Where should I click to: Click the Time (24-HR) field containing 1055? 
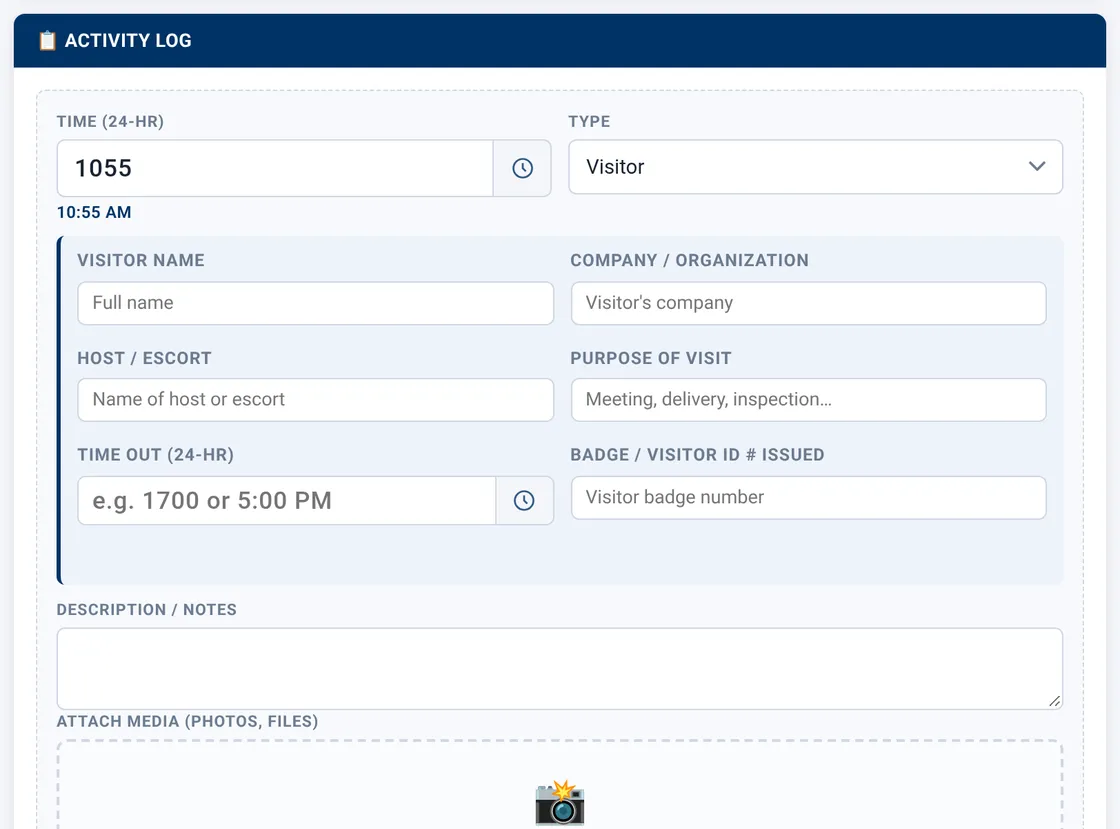coord(275,168)
